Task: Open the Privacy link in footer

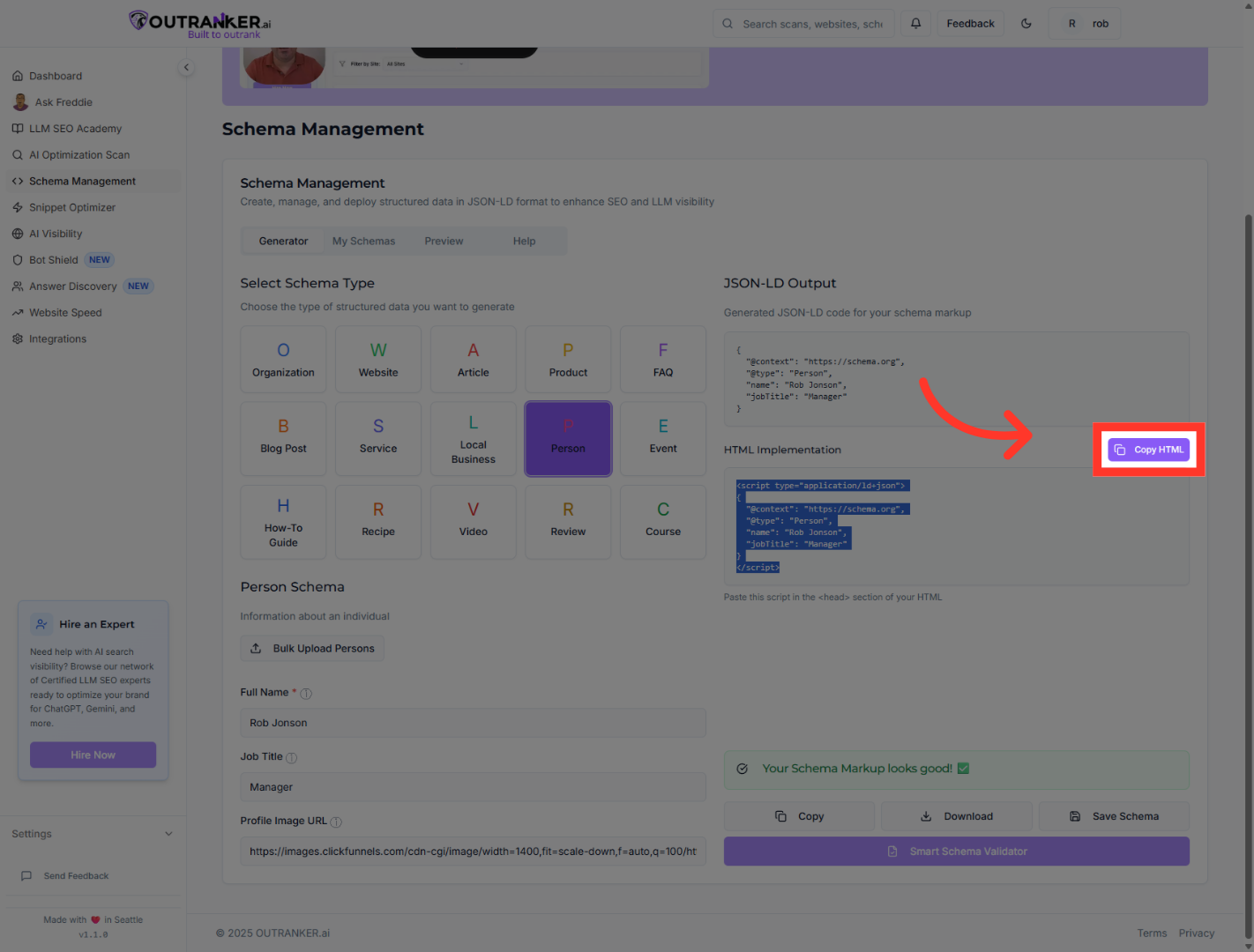Action: click(x=1197, y=933)
